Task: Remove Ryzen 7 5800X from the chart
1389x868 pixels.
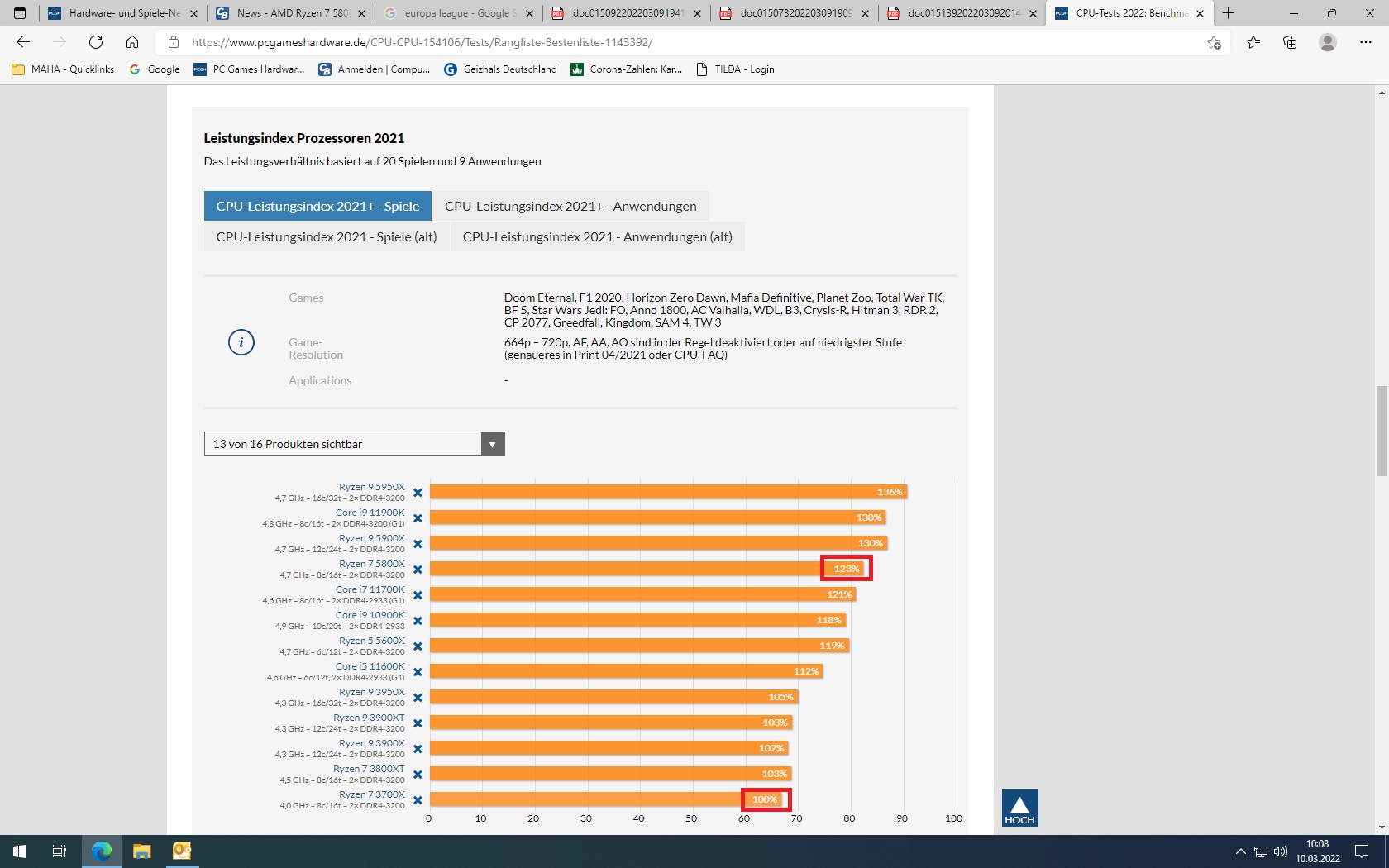Action: (418, 570)
